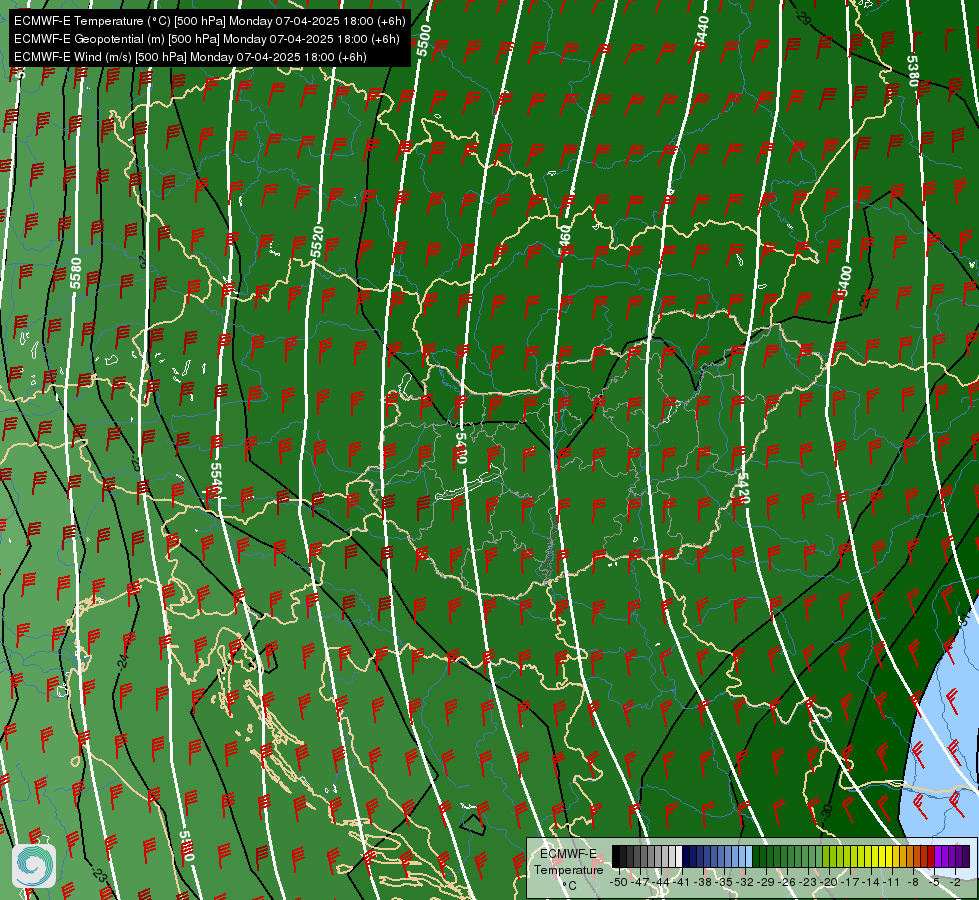Click the -32 value in the legend
Screen dimensions: 979x900
746,882
